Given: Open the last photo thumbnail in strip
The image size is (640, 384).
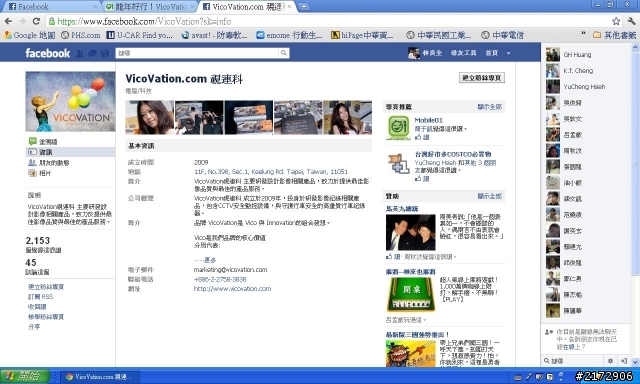Looking at the screenshot, I should (x=348, y=118).
